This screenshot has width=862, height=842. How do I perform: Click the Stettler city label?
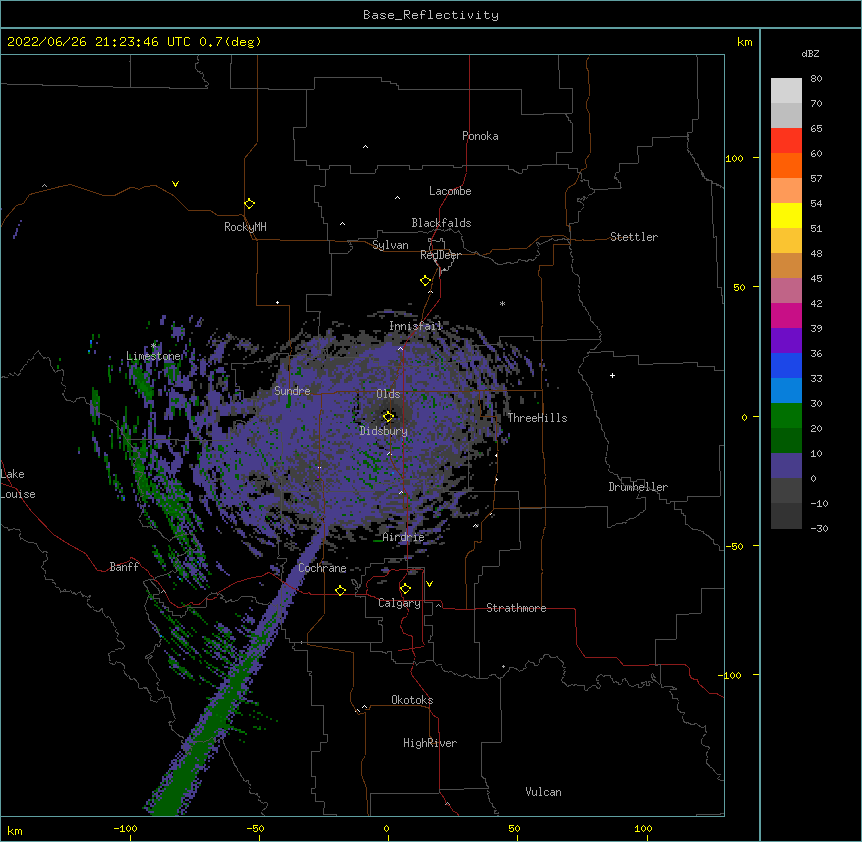[x=634, y=237]
